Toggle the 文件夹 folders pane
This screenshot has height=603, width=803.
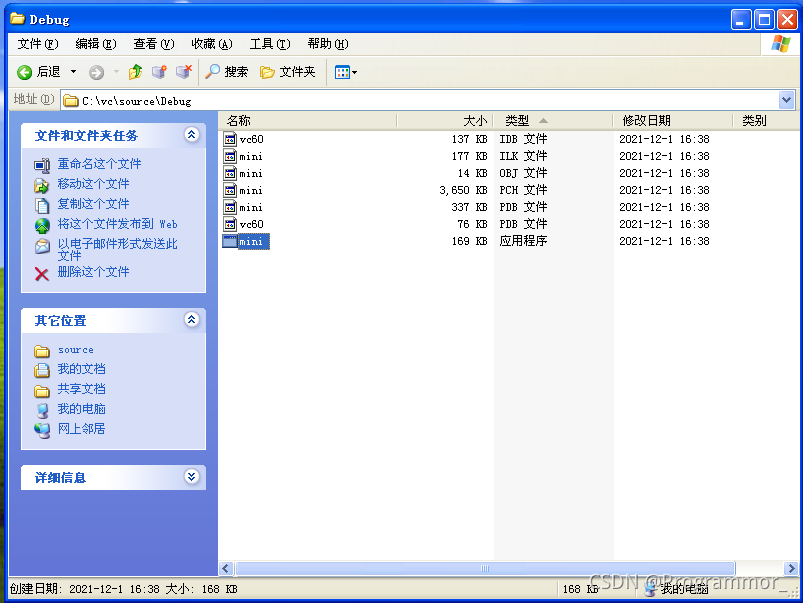287,72
